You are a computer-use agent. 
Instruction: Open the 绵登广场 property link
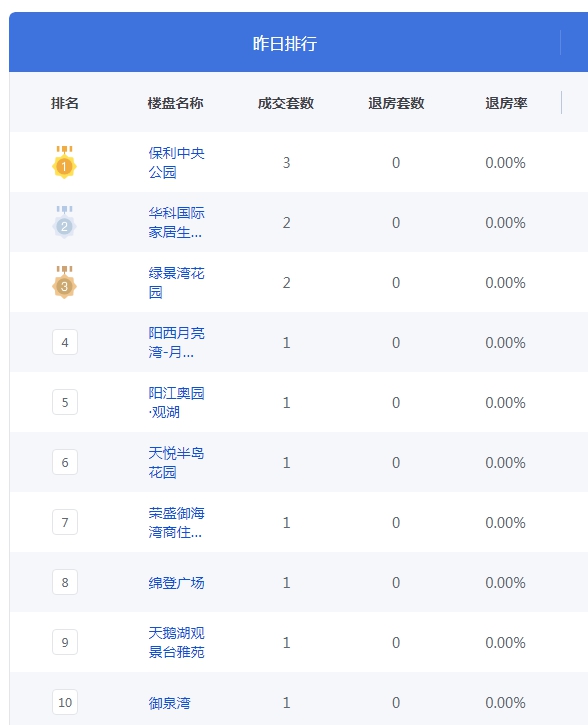coord(176,583)
